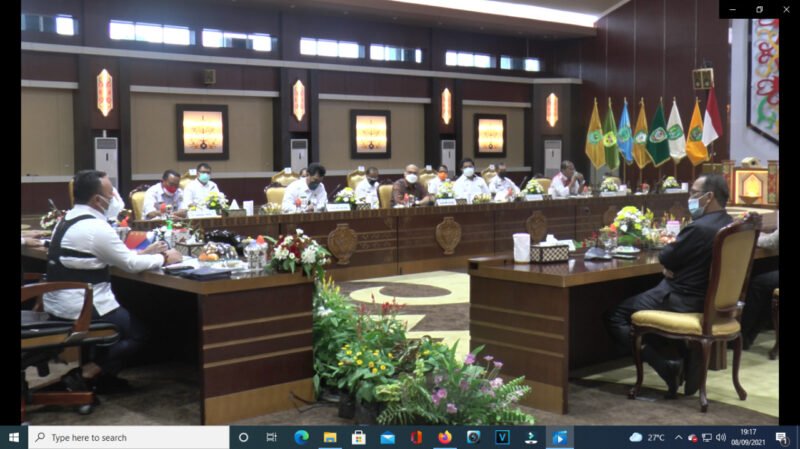The height and width of the screenshot is (449, 800).
Task: Open File Explorer from the taskbar
Action: 329,437
